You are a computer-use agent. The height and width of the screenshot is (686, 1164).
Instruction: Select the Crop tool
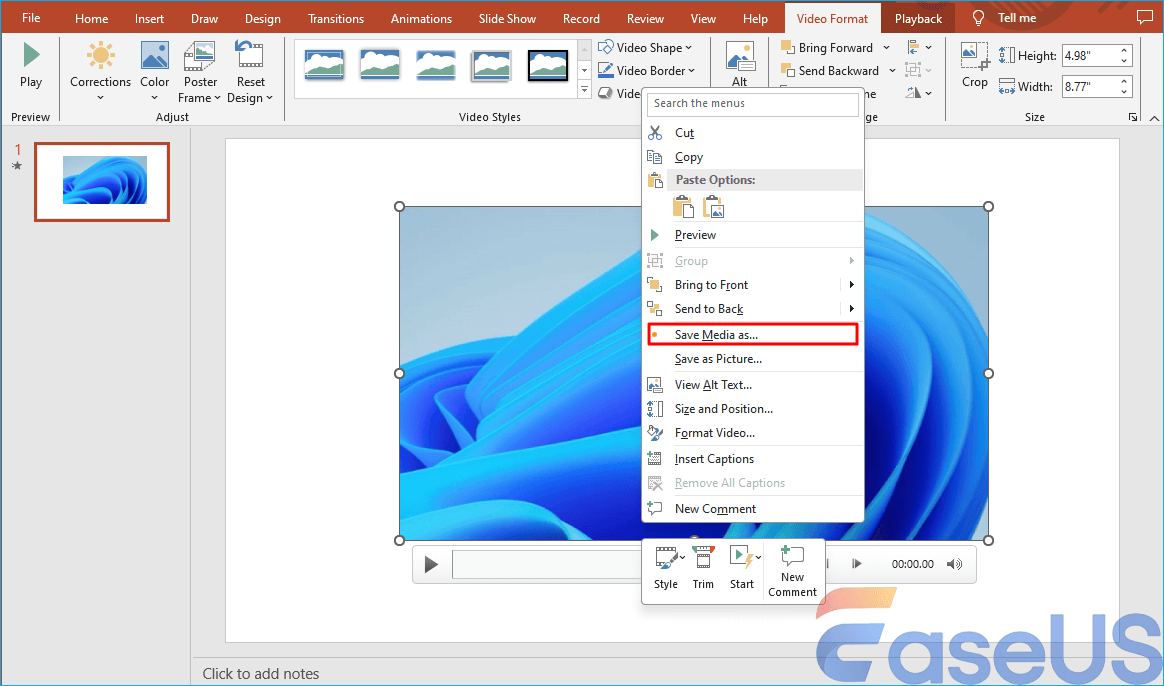975,65
